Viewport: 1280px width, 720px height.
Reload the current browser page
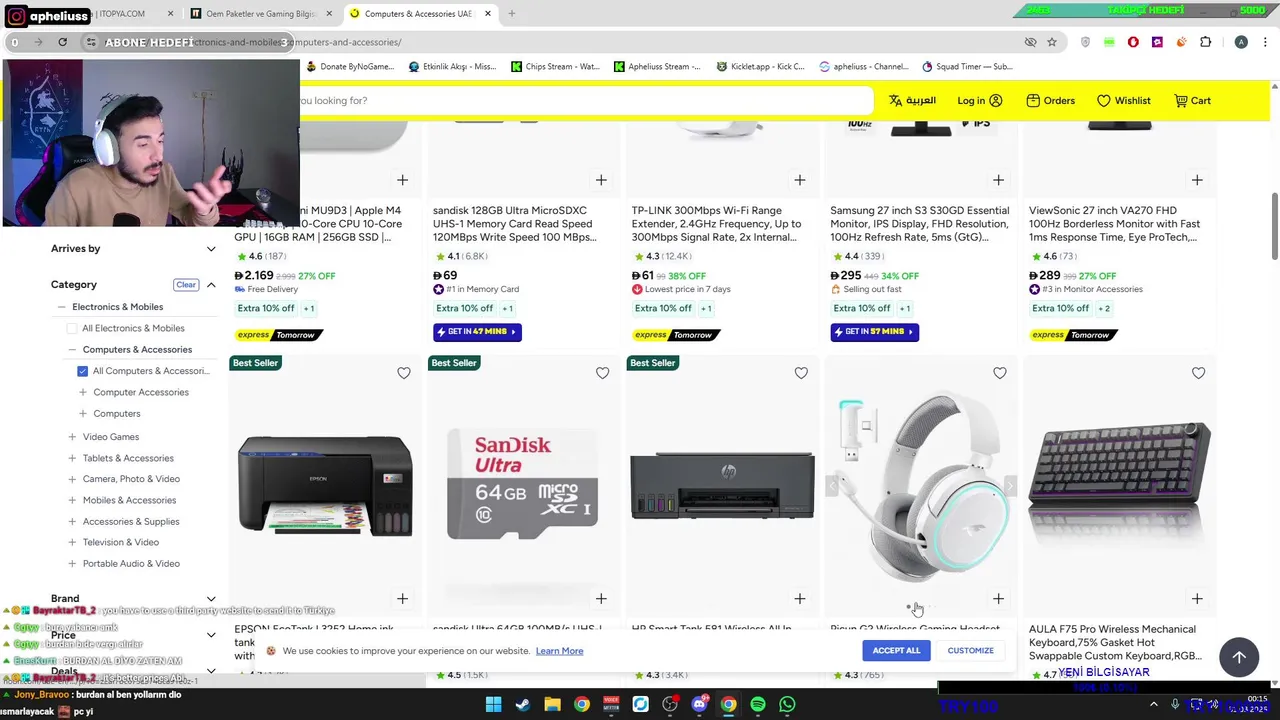pos(62,42)
